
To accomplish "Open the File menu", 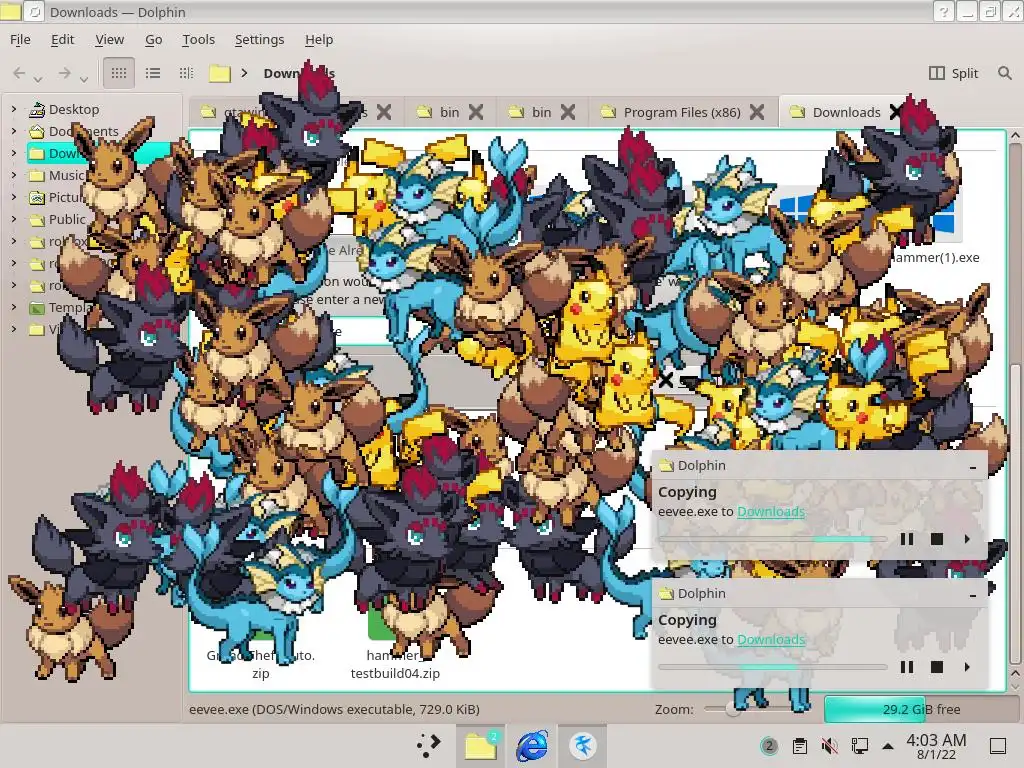I will tap(20, 40).
